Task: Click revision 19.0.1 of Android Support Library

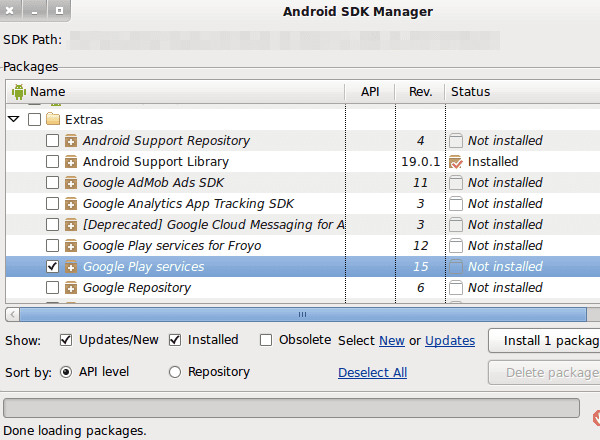Action: point(420,162)
